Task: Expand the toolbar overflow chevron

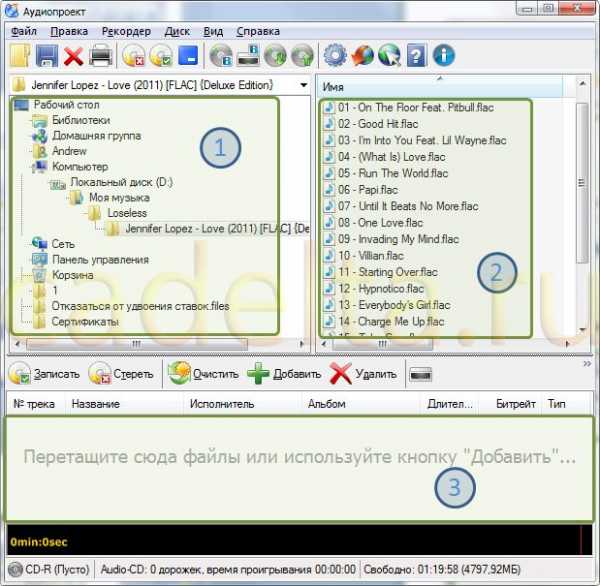Action: coord(587,363)
